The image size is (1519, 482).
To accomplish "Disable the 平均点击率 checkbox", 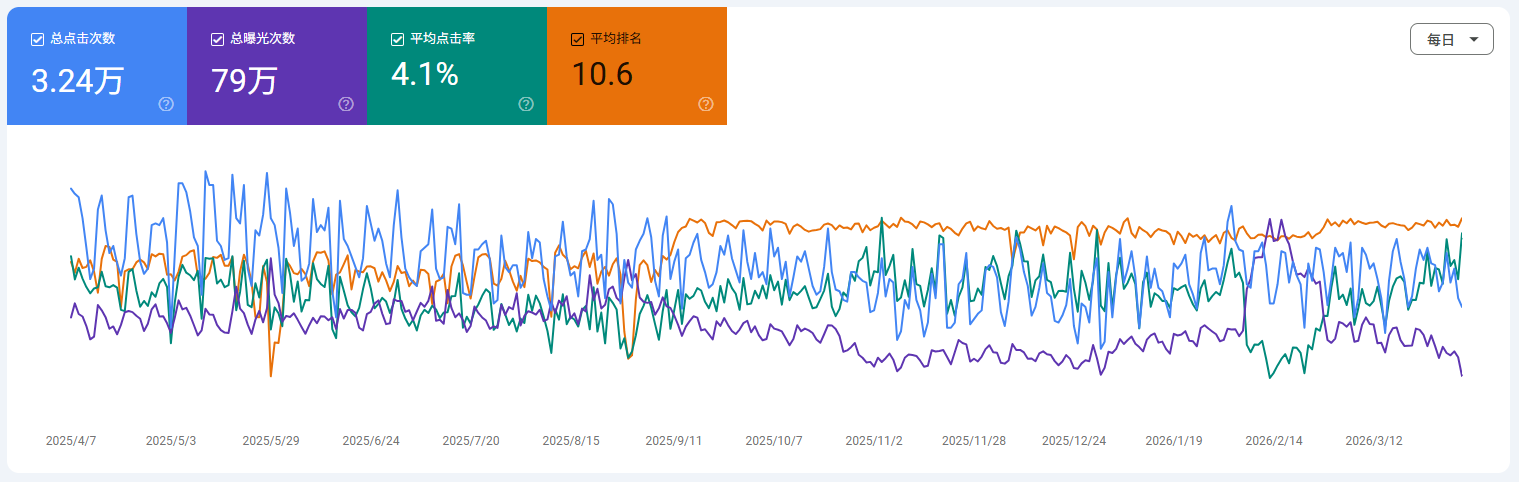I will tap(397, 39).
